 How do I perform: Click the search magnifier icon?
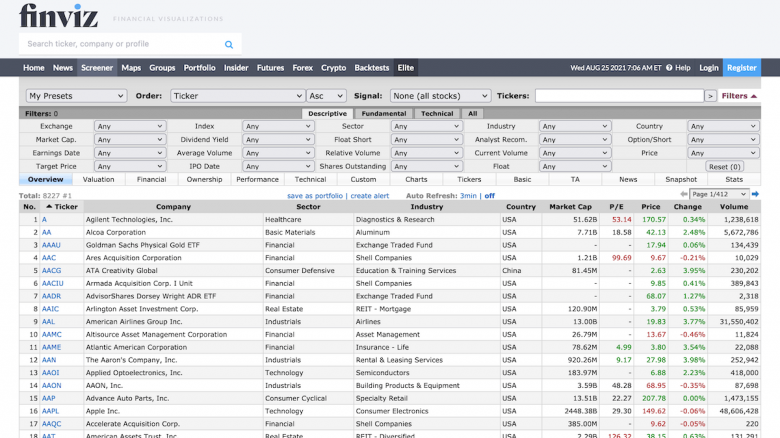click(229, 44)
